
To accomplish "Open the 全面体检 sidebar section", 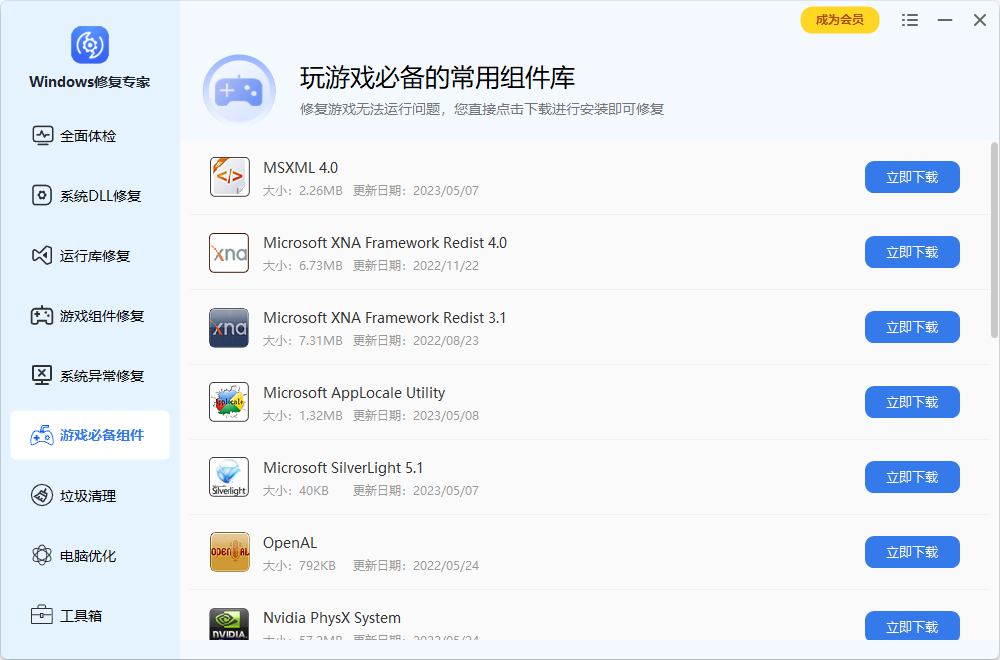I will tap(89, 136).
